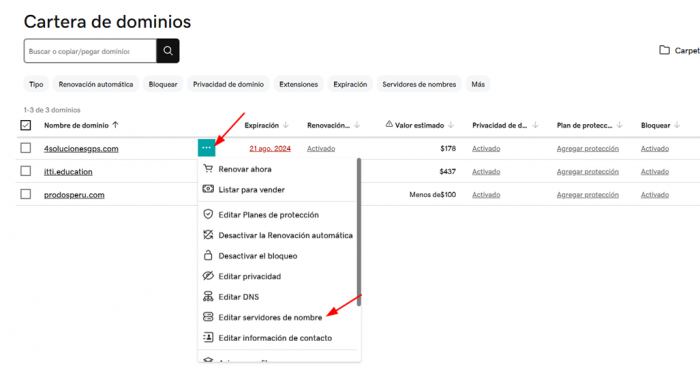
Task: Check the box for itti.education
Action: click(x=26, y=171)
